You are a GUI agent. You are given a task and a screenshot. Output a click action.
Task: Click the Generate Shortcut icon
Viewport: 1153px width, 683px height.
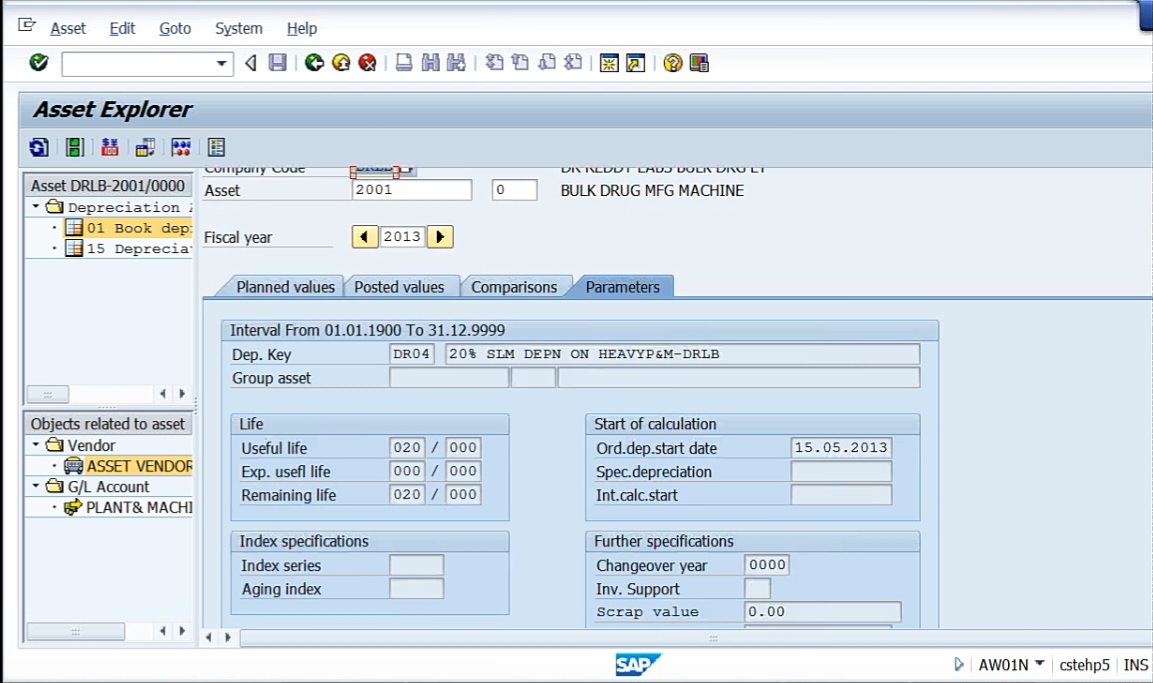635,63
